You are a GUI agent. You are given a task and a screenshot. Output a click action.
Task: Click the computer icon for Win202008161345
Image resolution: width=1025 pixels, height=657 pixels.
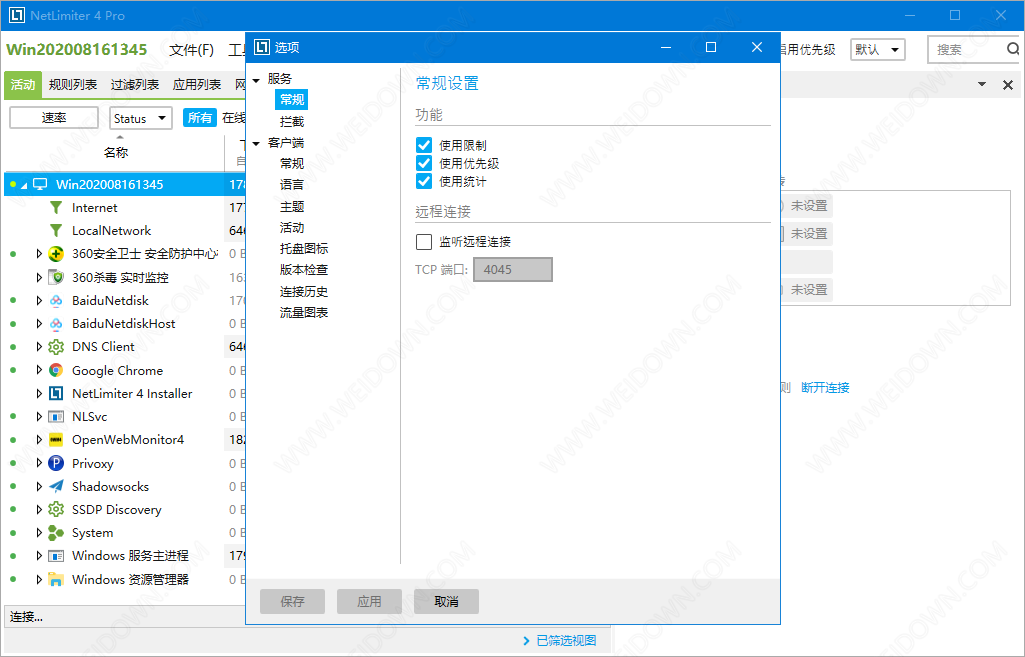point(40,184)
